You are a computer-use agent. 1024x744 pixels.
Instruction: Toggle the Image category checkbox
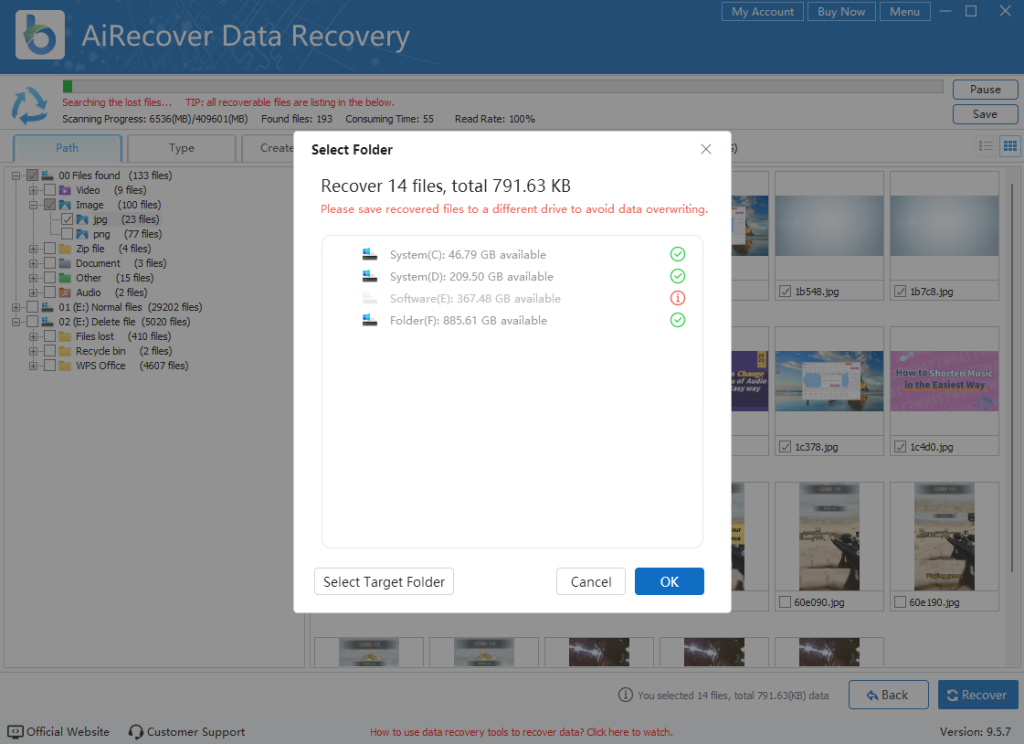point(50,204)
